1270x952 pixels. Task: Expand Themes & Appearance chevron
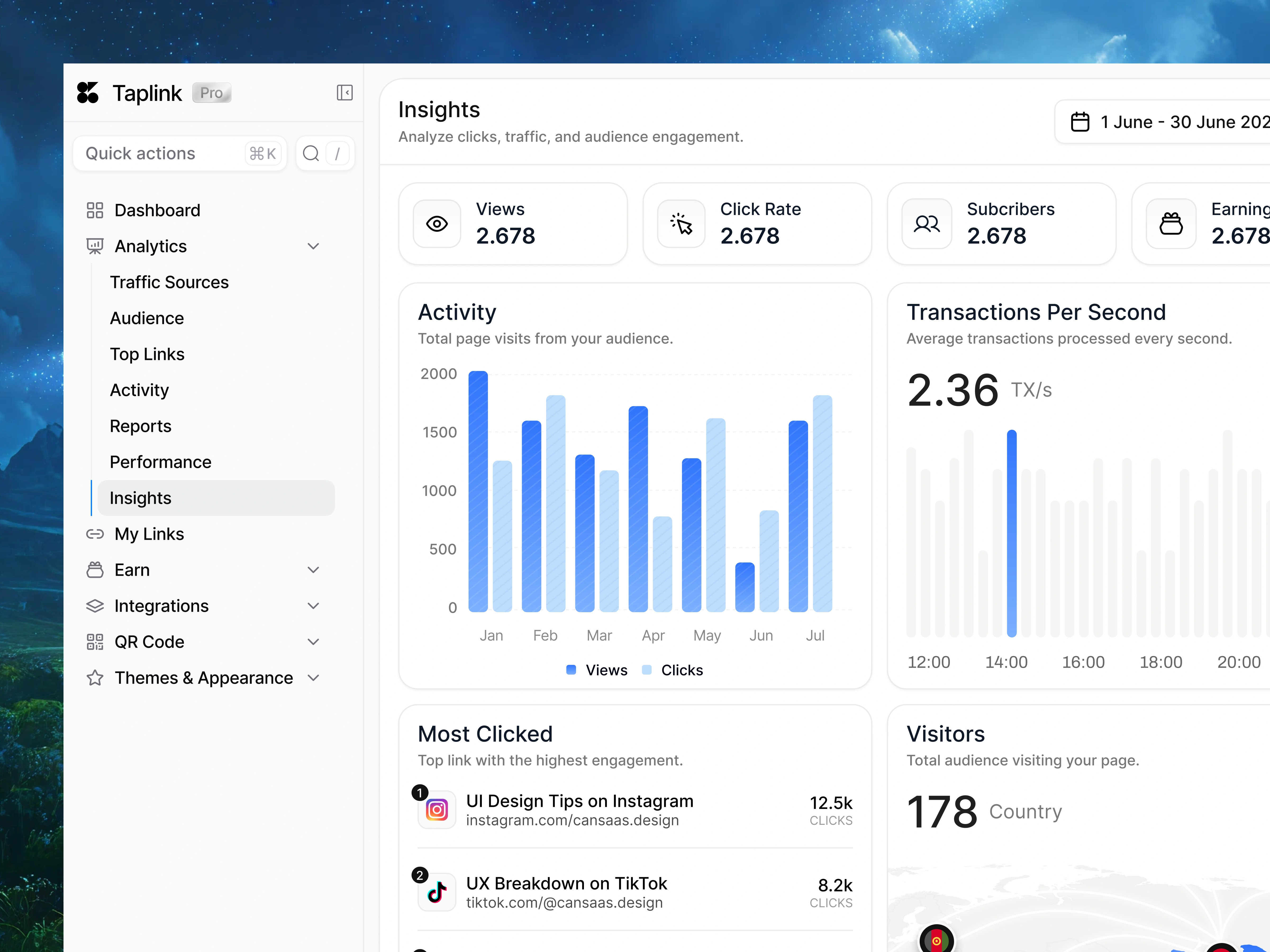(313, 678)
